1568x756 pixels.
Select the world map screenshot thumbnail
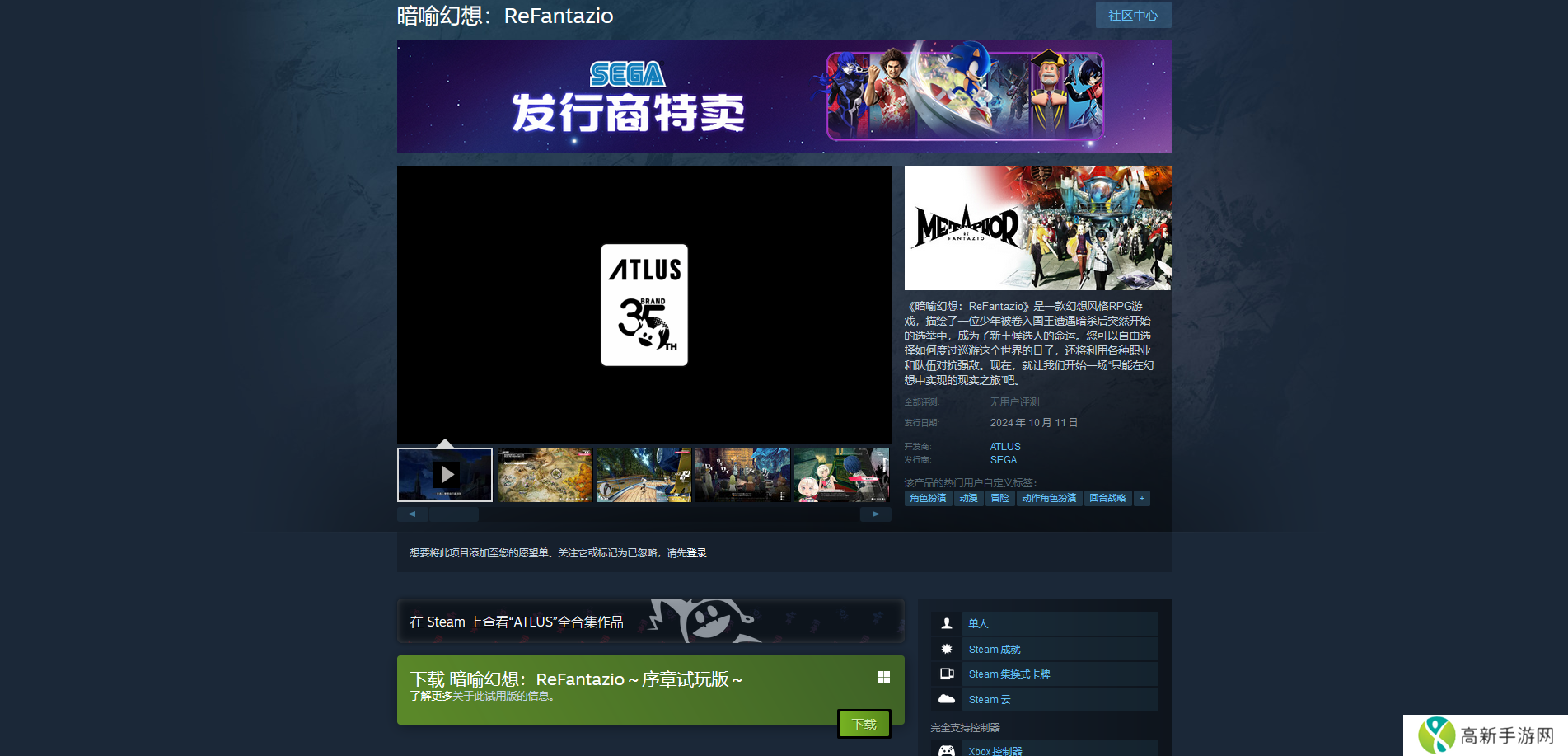click(x=545, y=475)
